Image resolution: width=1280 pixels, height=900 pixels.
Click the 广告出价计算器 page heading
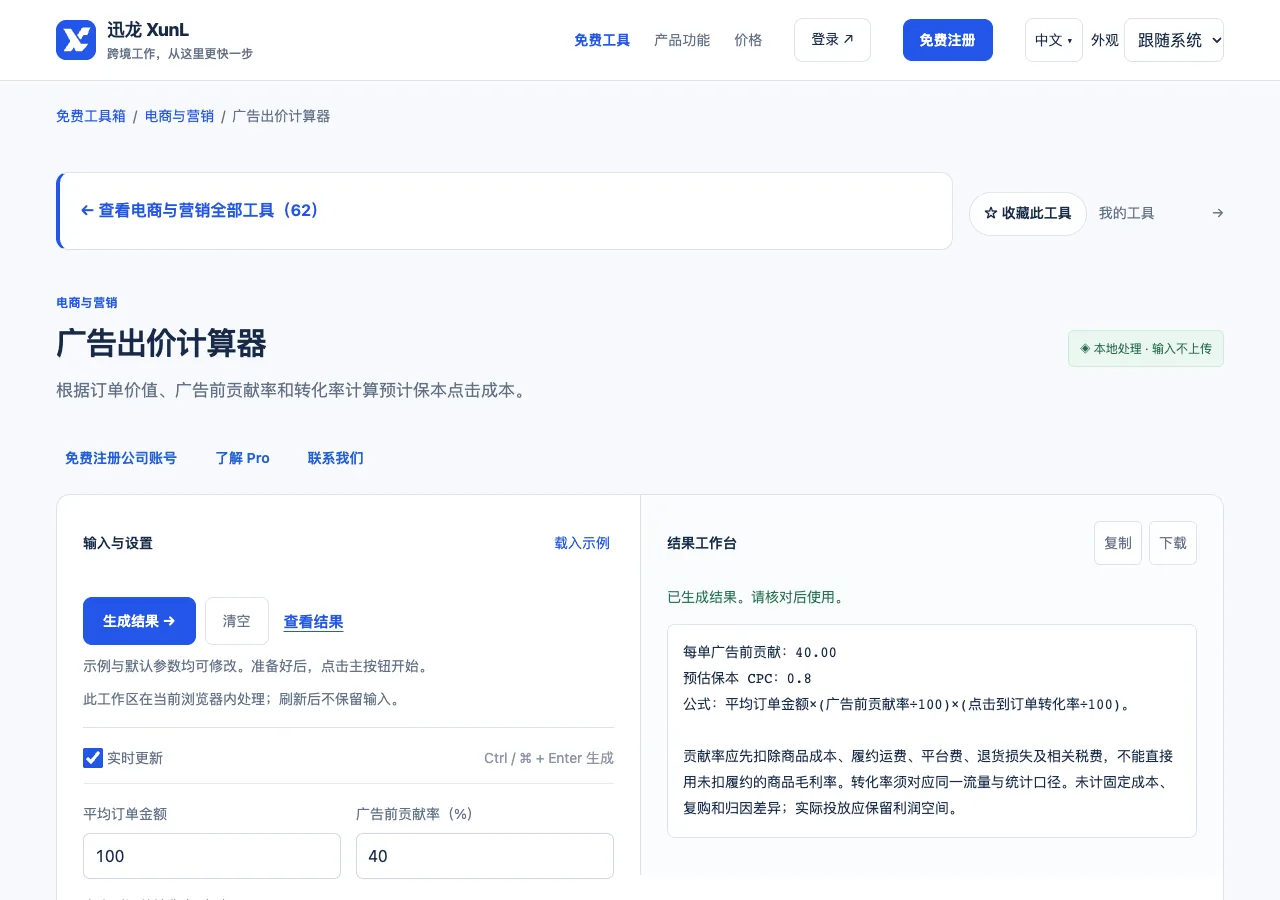tap(161, 343)
